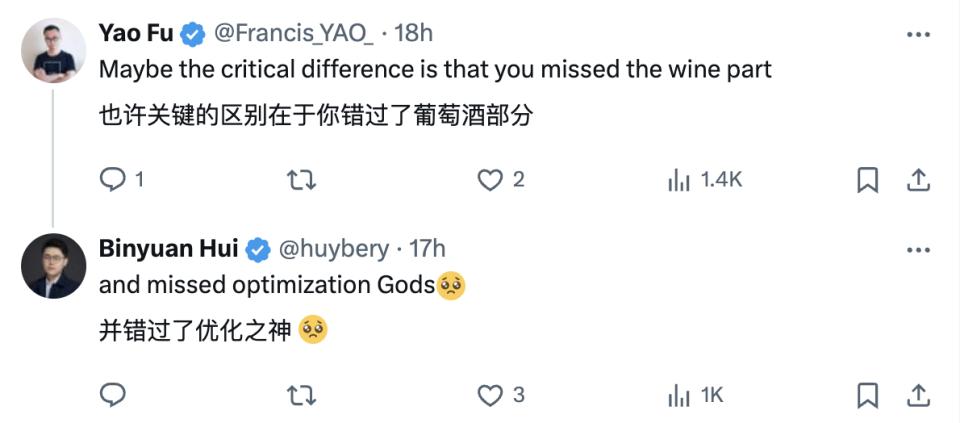Click the @Francis_YAO_ handle
960x423 pixels.
click(294, 33)
